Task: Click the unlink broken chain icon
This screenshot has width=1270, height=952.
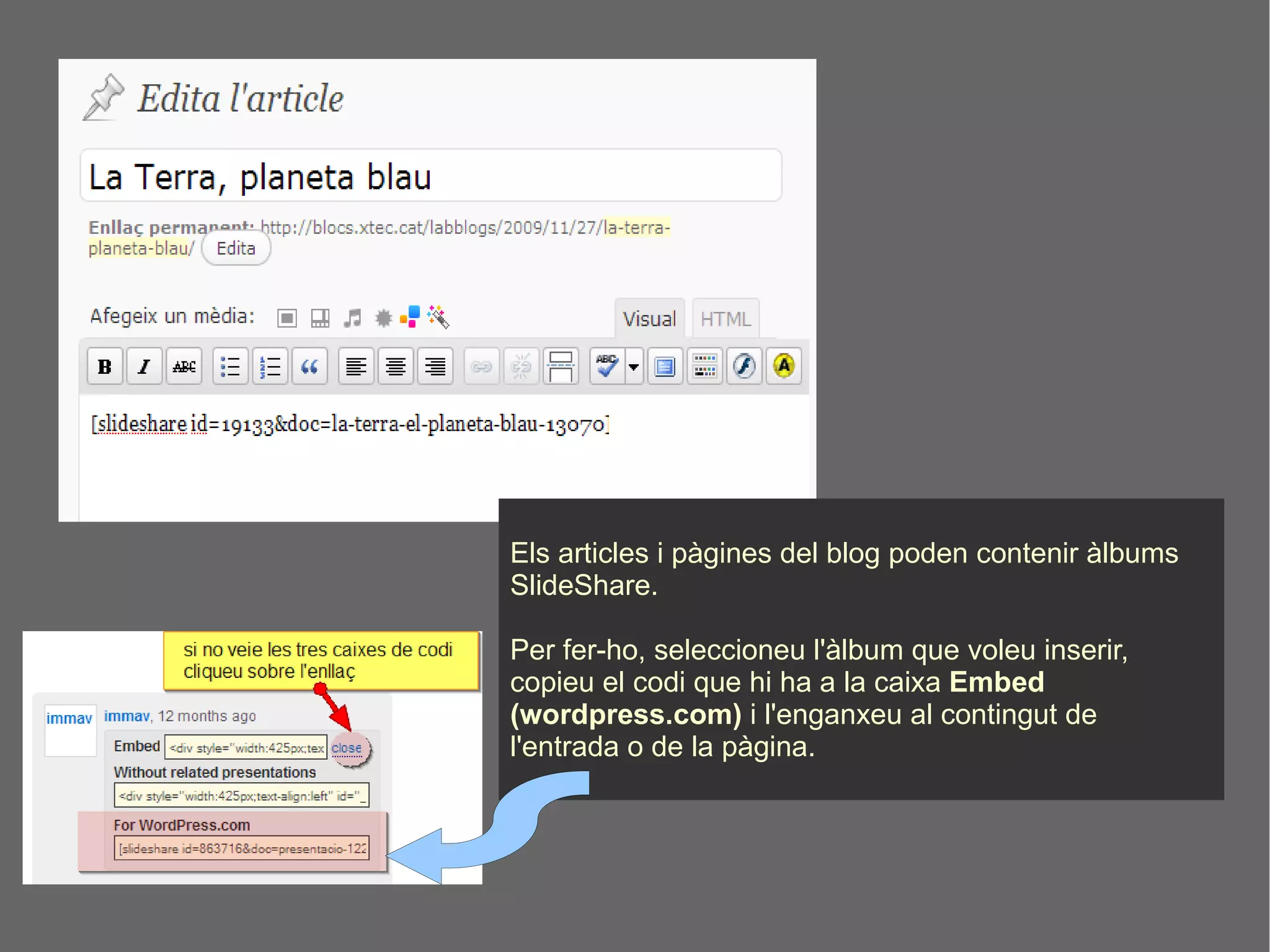Action: coord(521,367)
